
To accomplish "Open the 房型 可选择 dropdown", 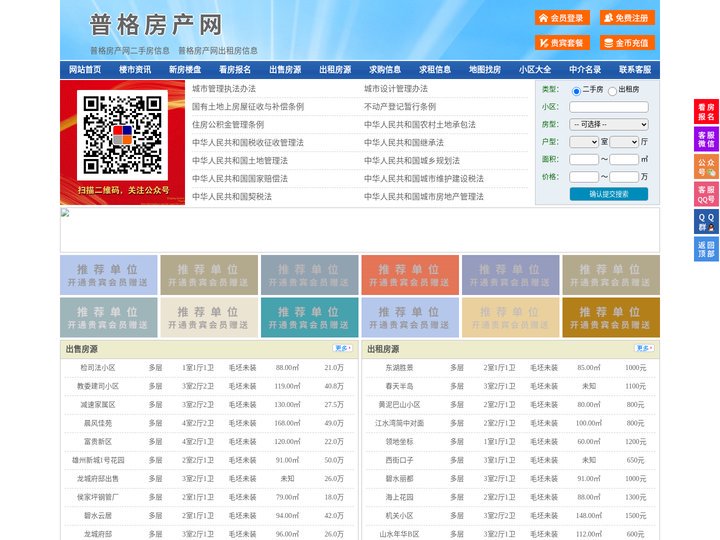I will click(609, 124).
